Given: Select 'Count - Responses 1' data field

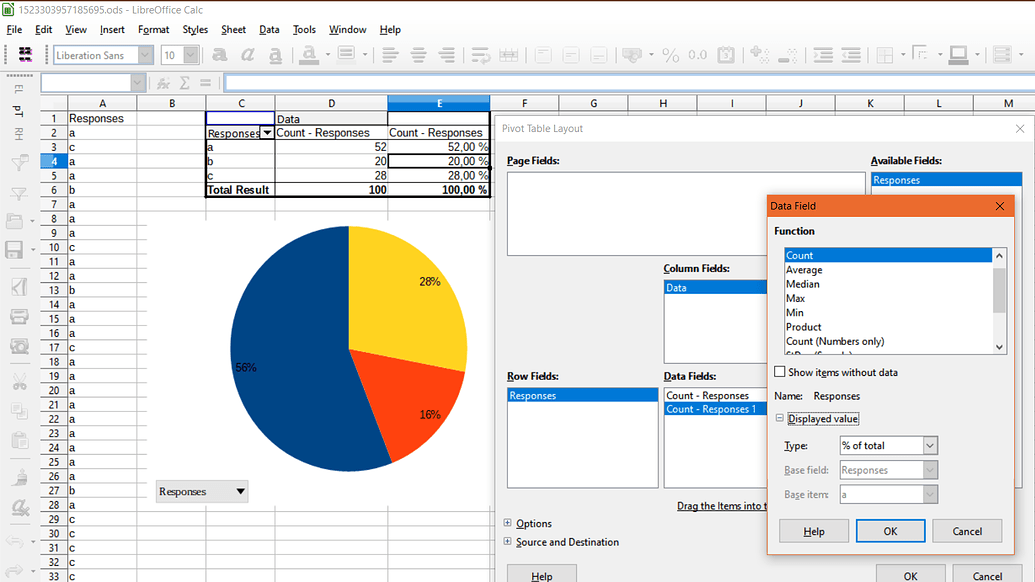Looking at the screenshot, I should 716,409.
